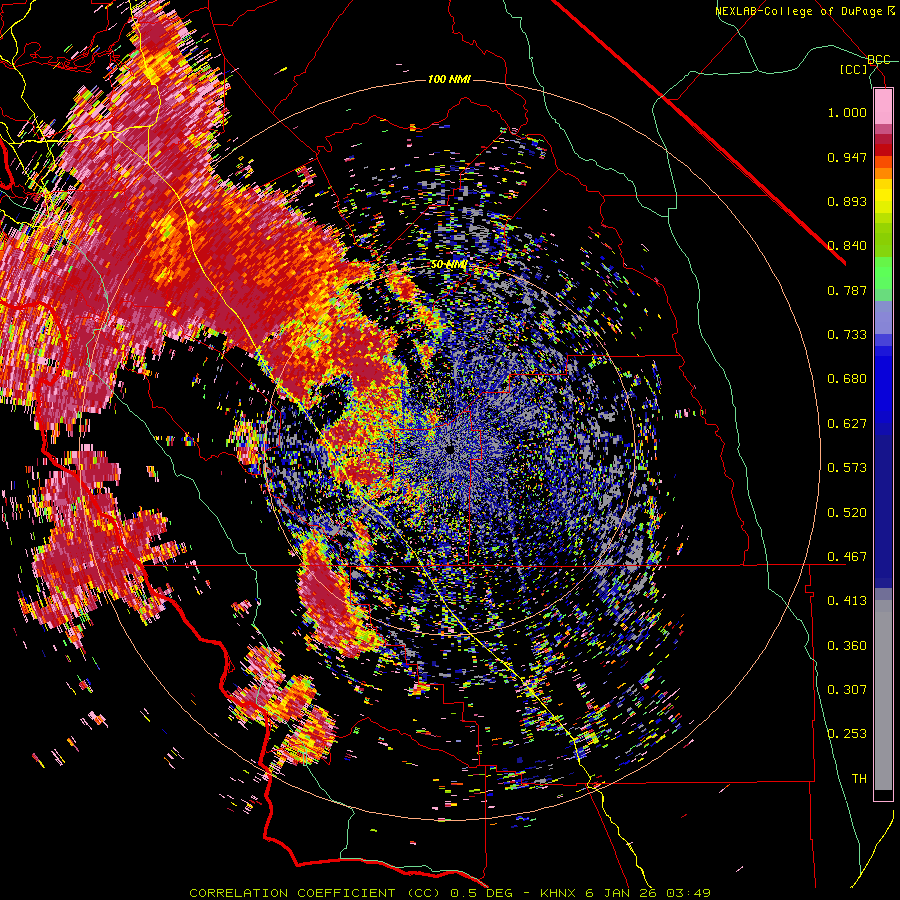Click the 0.893 value on color scale
The width and height of the screenshot is (900, 900).
click(847, 201)
